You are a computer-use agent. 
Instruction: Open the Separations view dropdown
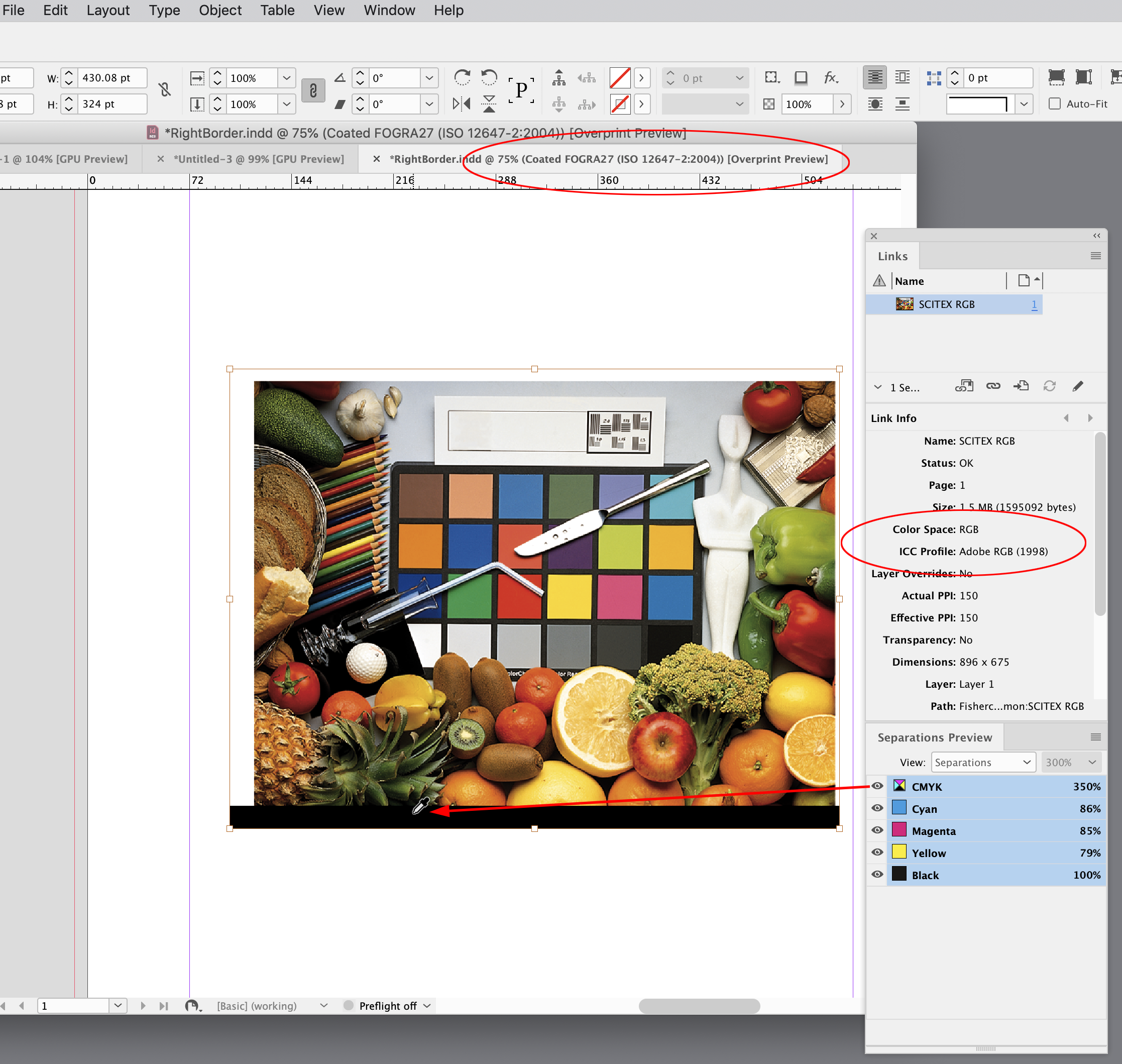(983, 762)
